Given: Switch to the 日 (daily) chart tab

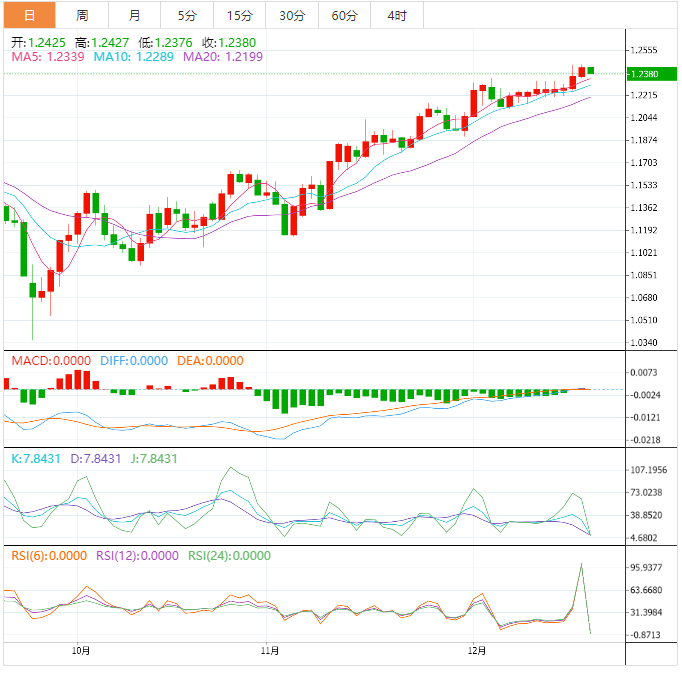Looking at the screenshot, I should pyautogui.click(x=29, y=15).
